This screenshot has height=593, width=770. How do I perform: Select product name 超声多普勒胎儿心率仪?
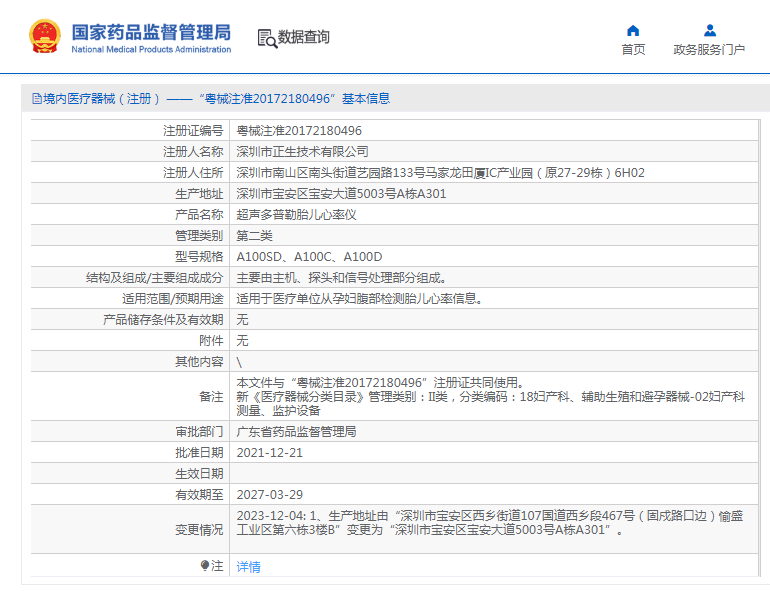coord(297,215)
